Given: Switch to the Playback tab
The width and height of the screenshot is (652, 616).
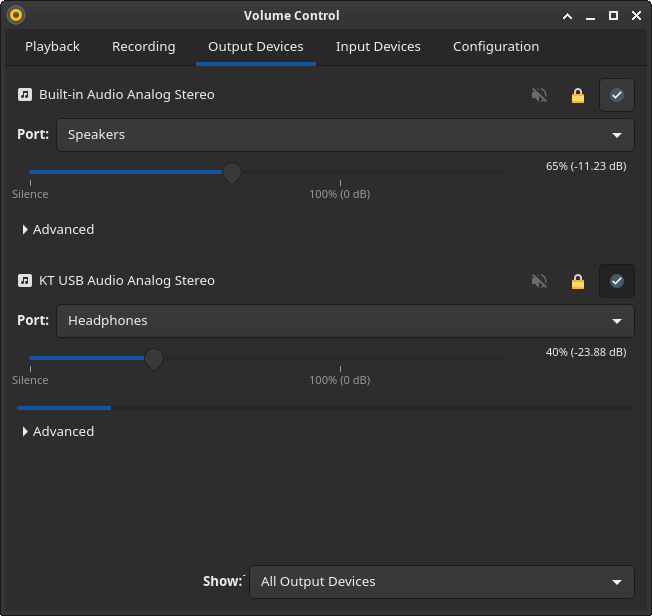Looking at the screenshot, I should 52,47.
